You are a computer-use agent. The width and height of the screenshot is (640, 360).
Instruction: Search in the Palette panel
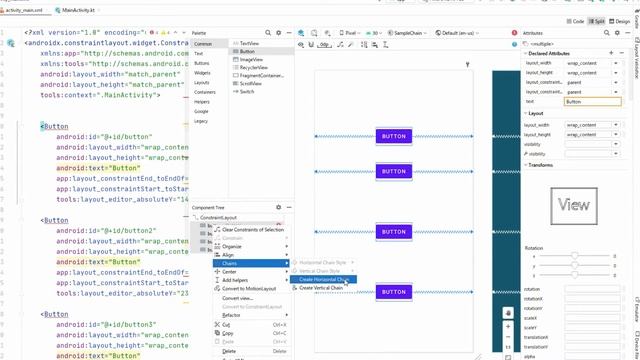pos(268,33)
